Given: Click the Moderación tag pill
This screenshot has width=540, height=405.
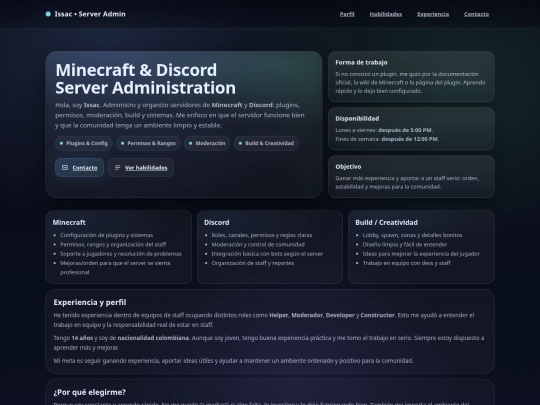Looking at the screenshot, I should pos(207,143).
